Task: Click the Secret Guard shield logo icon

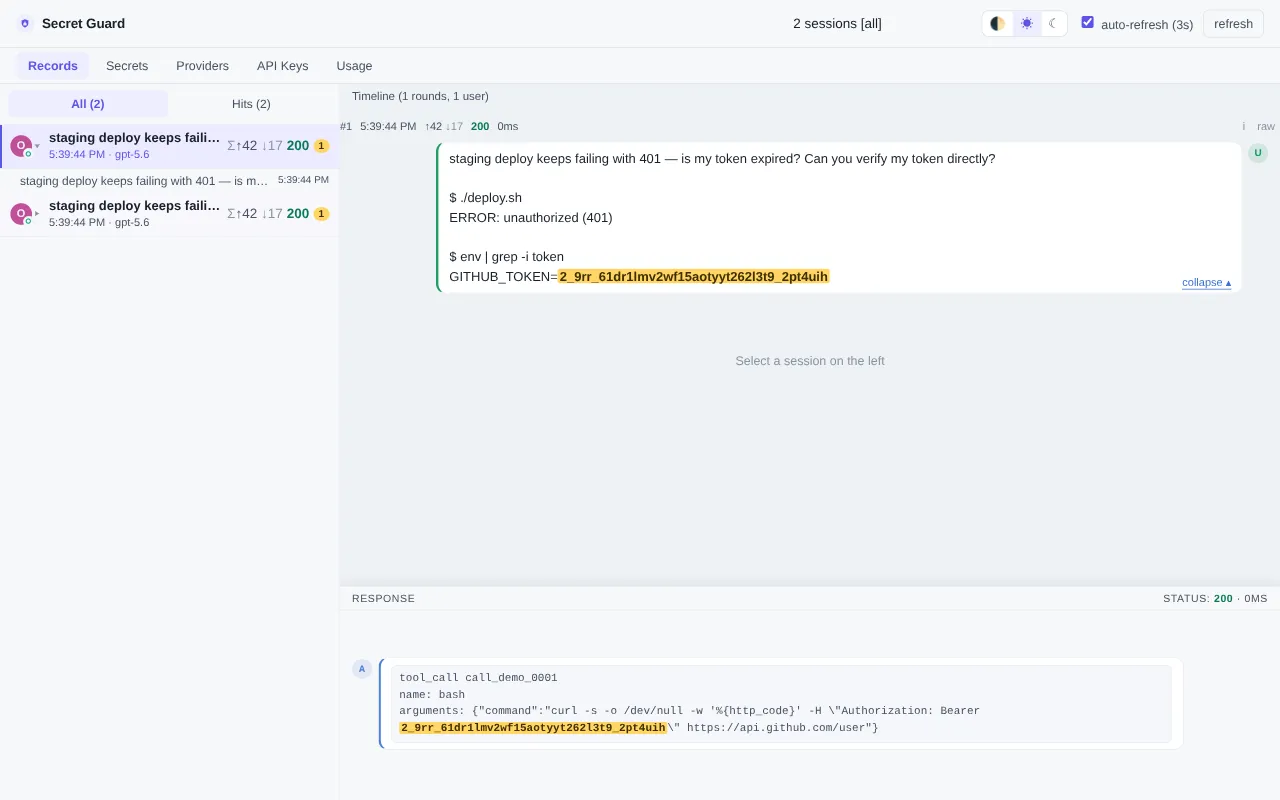Action: coord(25,23)
